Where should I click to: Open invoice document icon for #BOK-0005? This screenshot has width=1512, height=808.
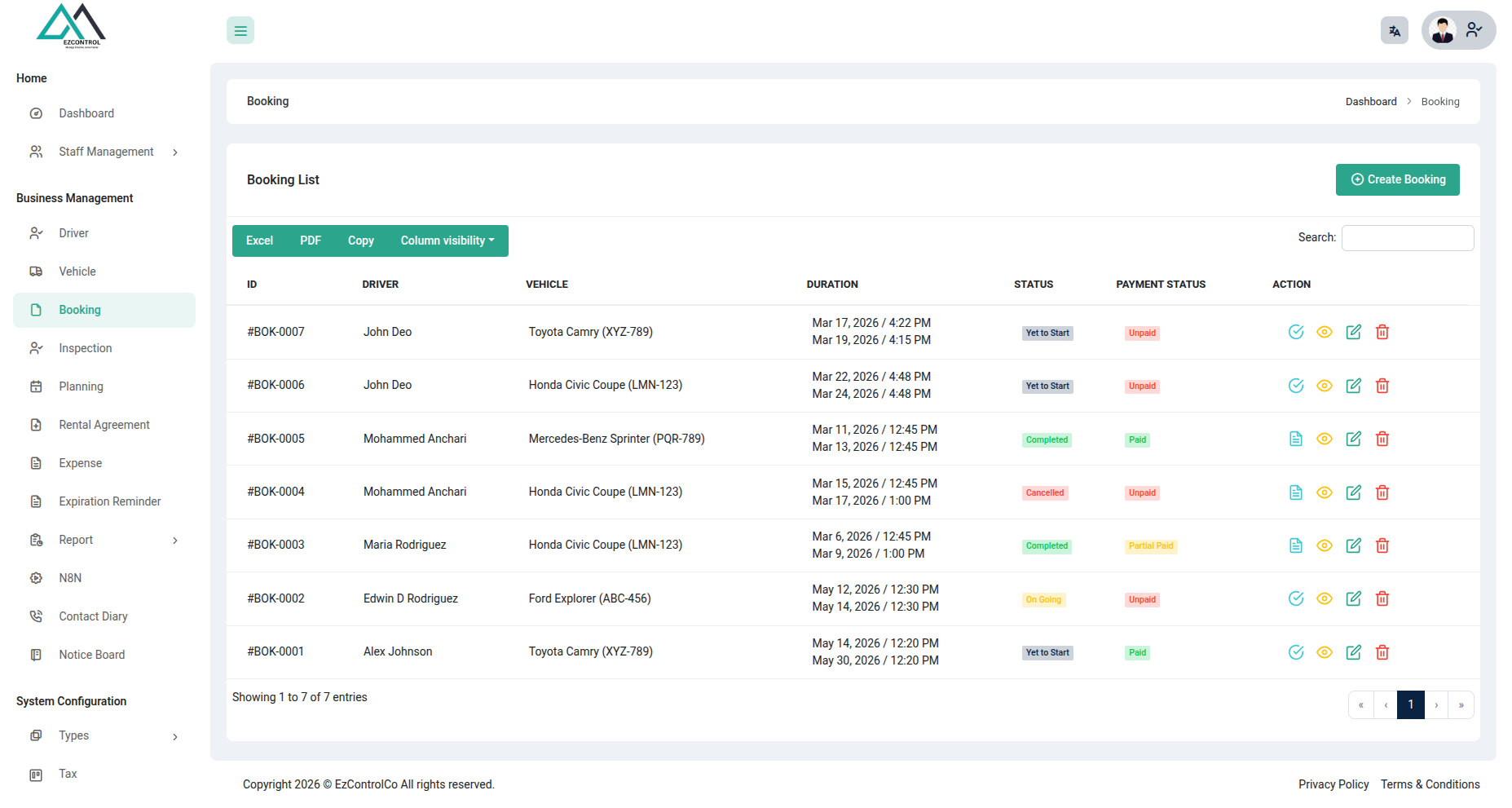(1296, 439)
